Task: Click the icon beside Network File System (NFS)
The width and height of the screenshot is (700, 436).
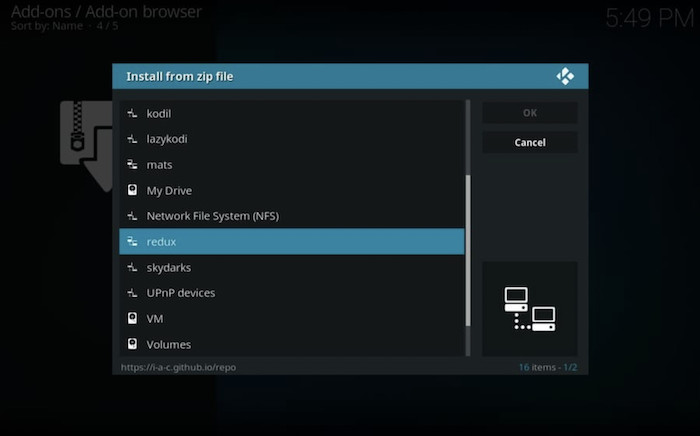Action: (x=132, y=216)
